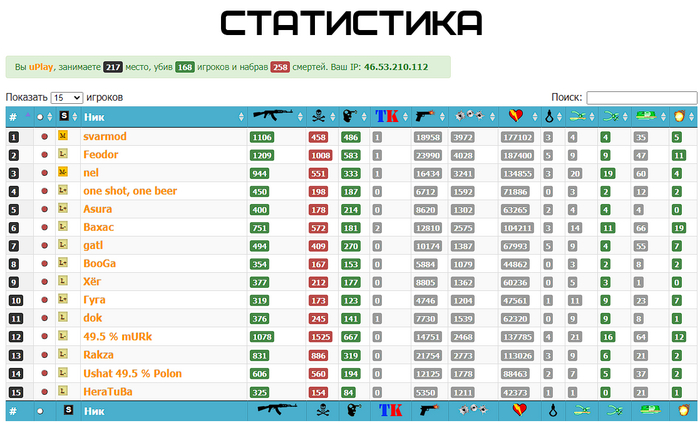Sort by AK-47 kills icon in header
The image size is (700, 423).
pos(272,115)
